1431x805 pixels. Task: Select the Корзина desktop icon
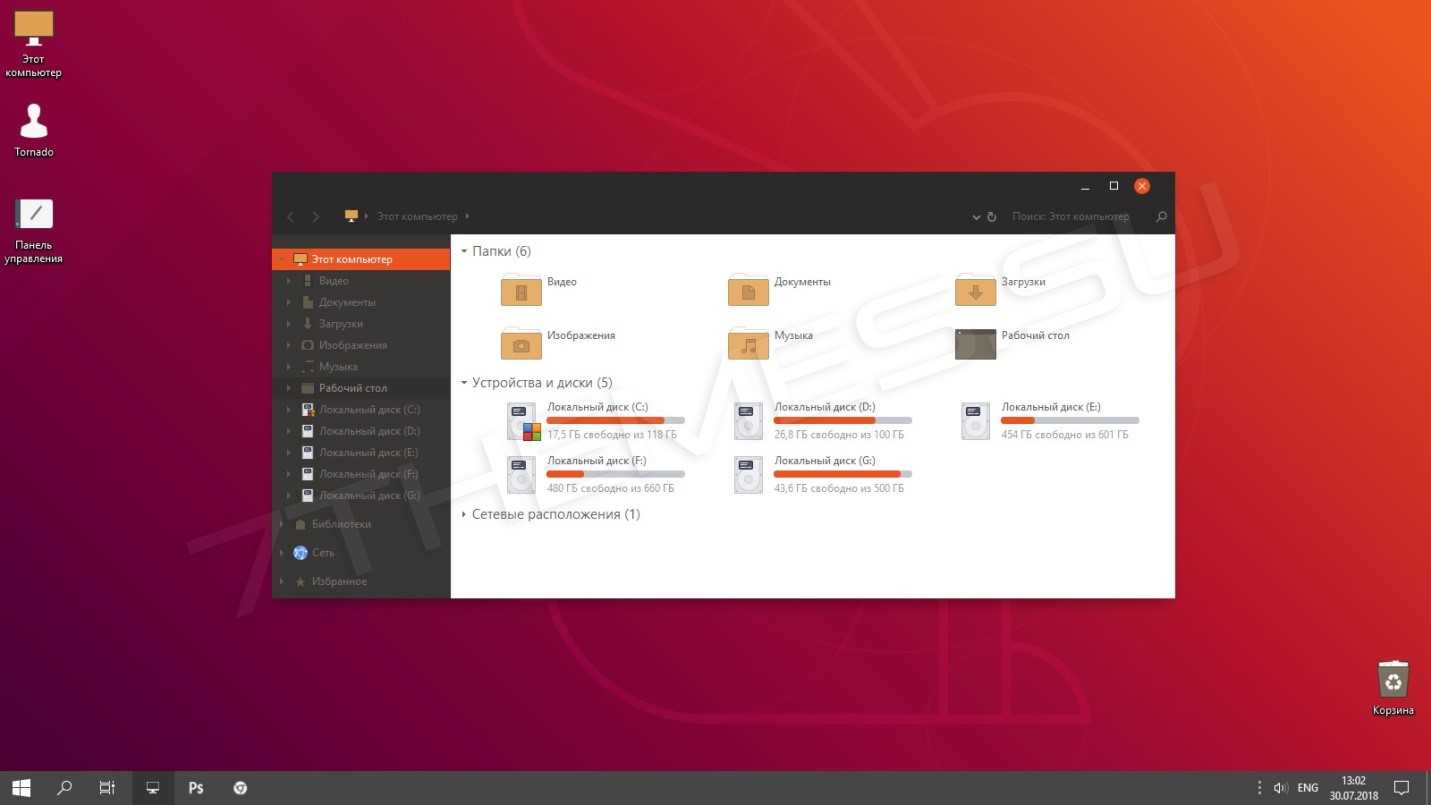1393,688
